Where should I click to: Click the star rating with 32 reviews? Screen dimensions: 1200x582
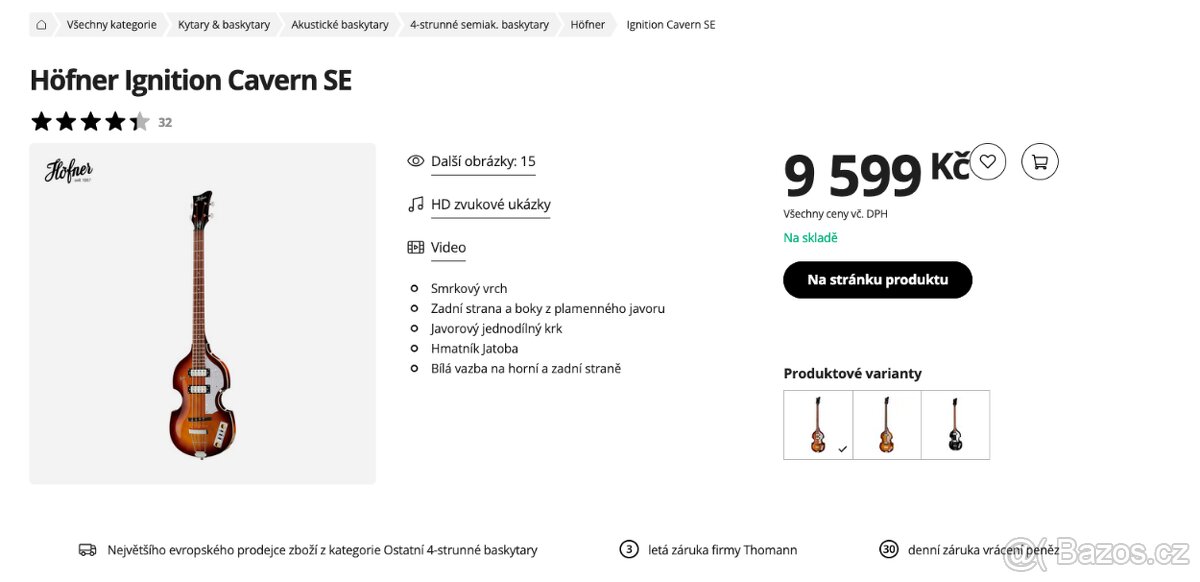[x=90, y=122]
